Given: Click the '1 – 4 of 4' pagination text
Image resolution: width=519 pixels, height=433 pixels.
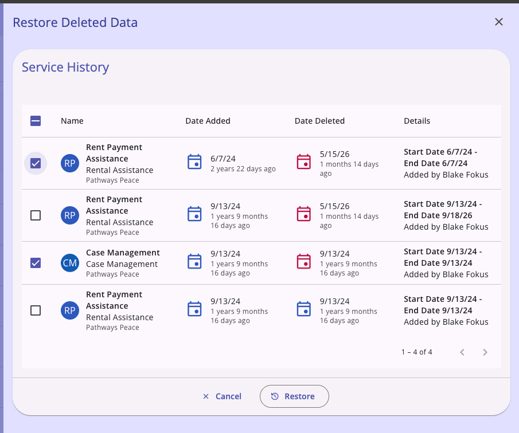Looking at the screenshot, I should 417,352.
